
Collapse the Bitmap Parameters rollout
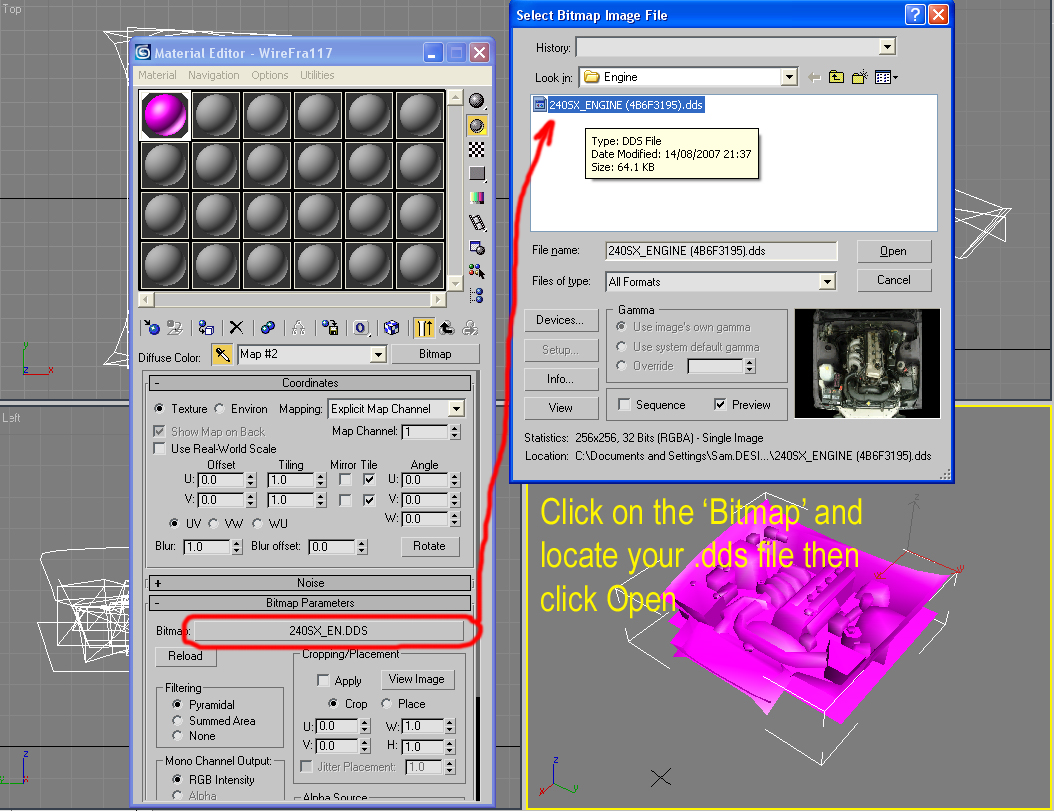coord(310,603)
